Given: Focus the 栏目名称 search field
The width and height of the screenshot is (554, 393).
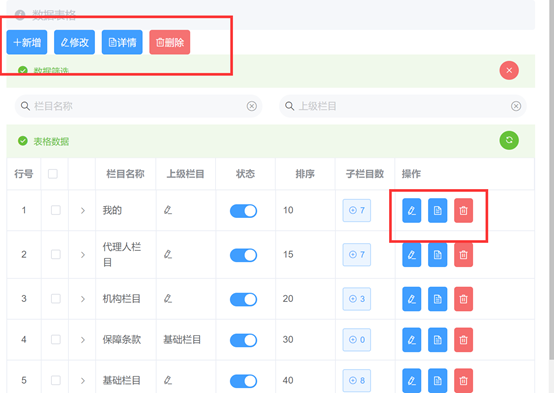Looking at the screenshot, I should 138,106.
